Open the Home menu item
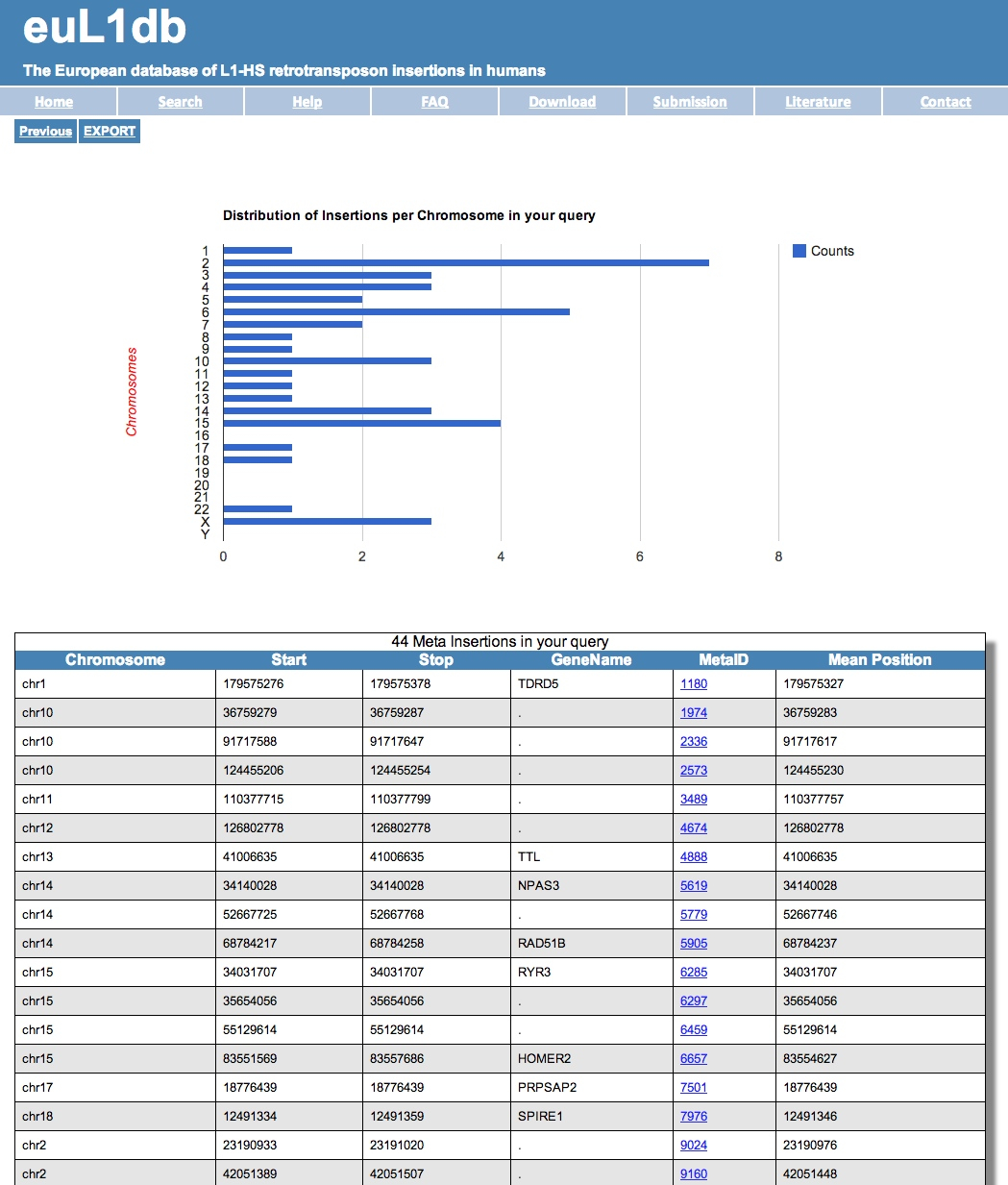 pos(54,102)
